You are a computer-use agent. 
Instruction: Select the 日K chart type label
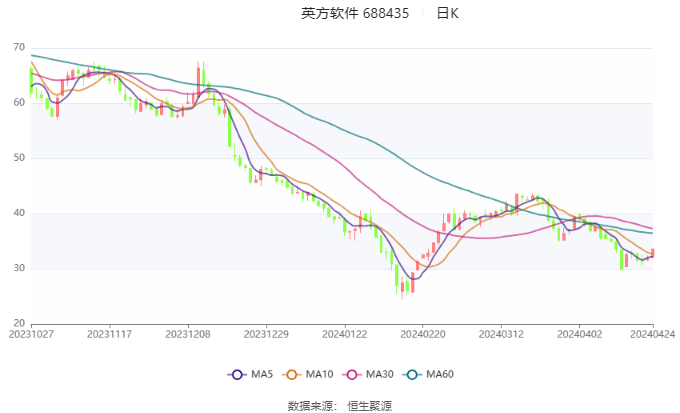448,13
